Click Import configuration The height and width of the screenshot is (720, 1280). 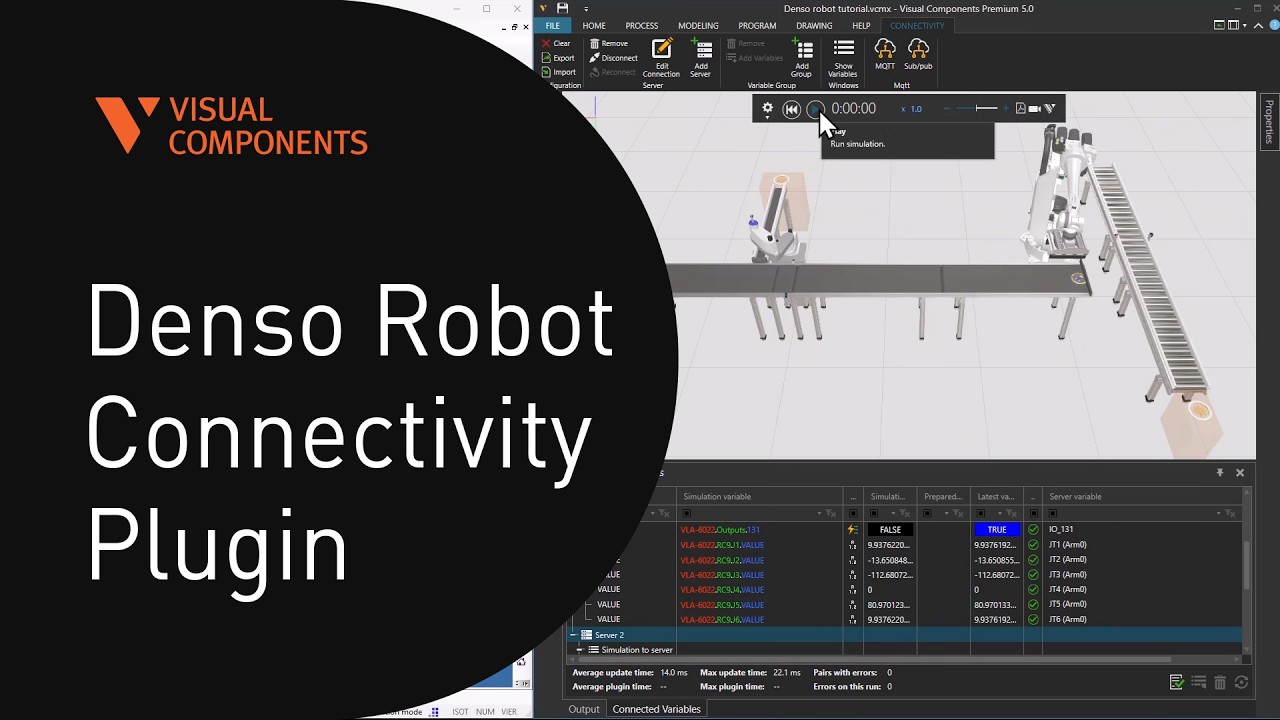click(558, 72)
